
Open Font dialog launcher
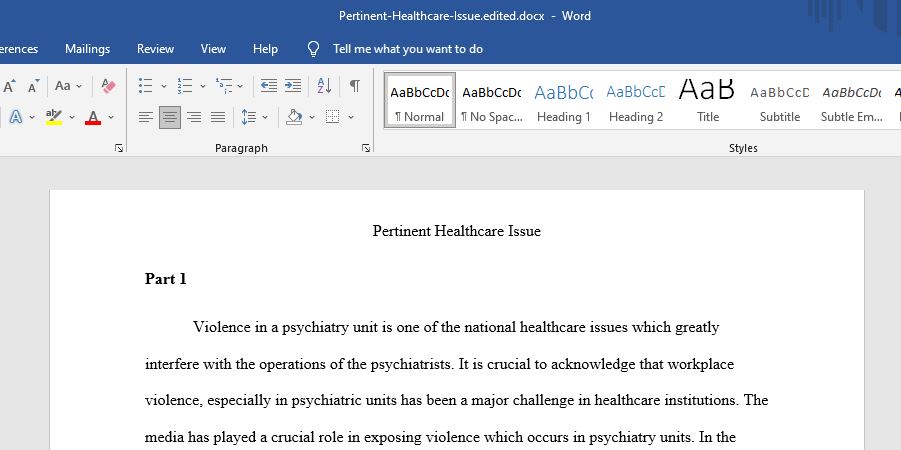click(119, 148)
